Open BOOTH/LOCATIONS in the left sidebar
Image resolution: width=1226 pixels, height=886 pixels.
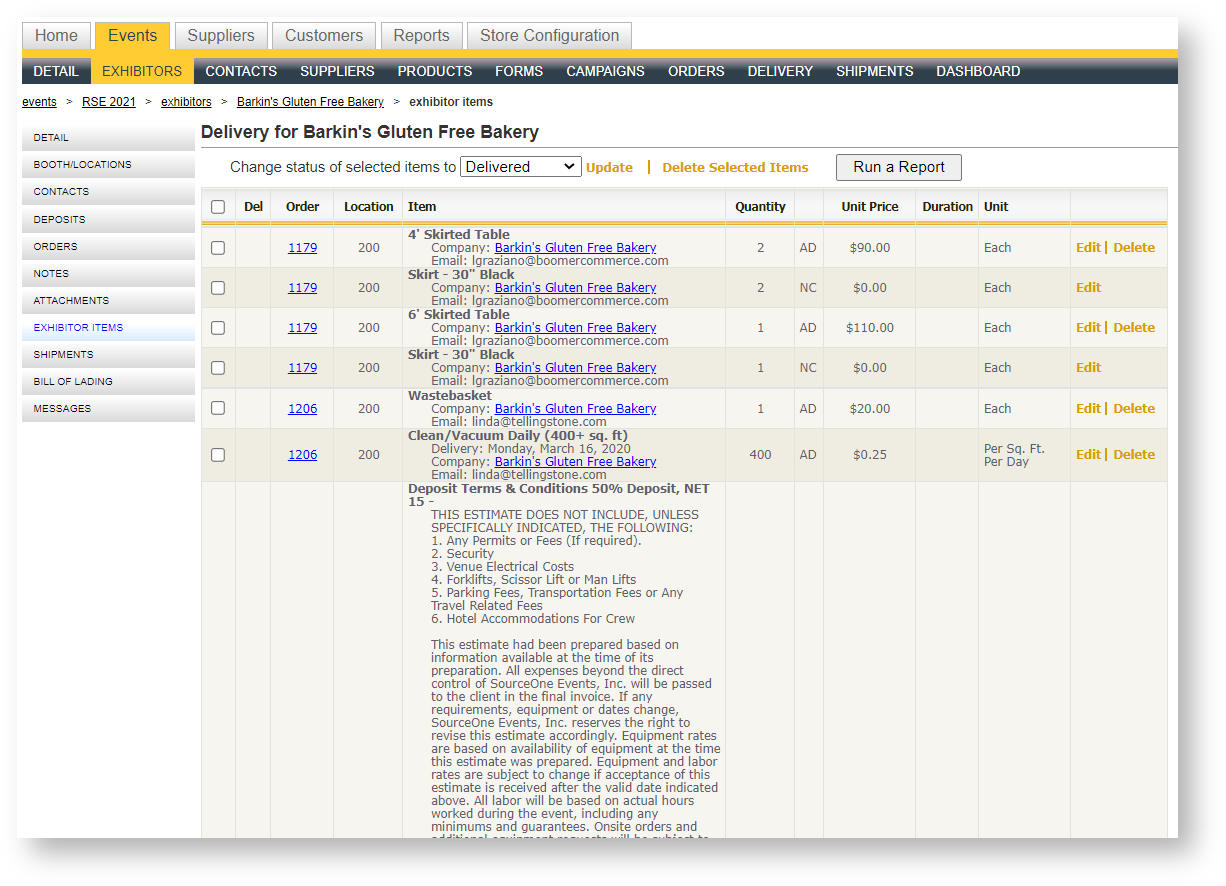[x=82, y=164]
